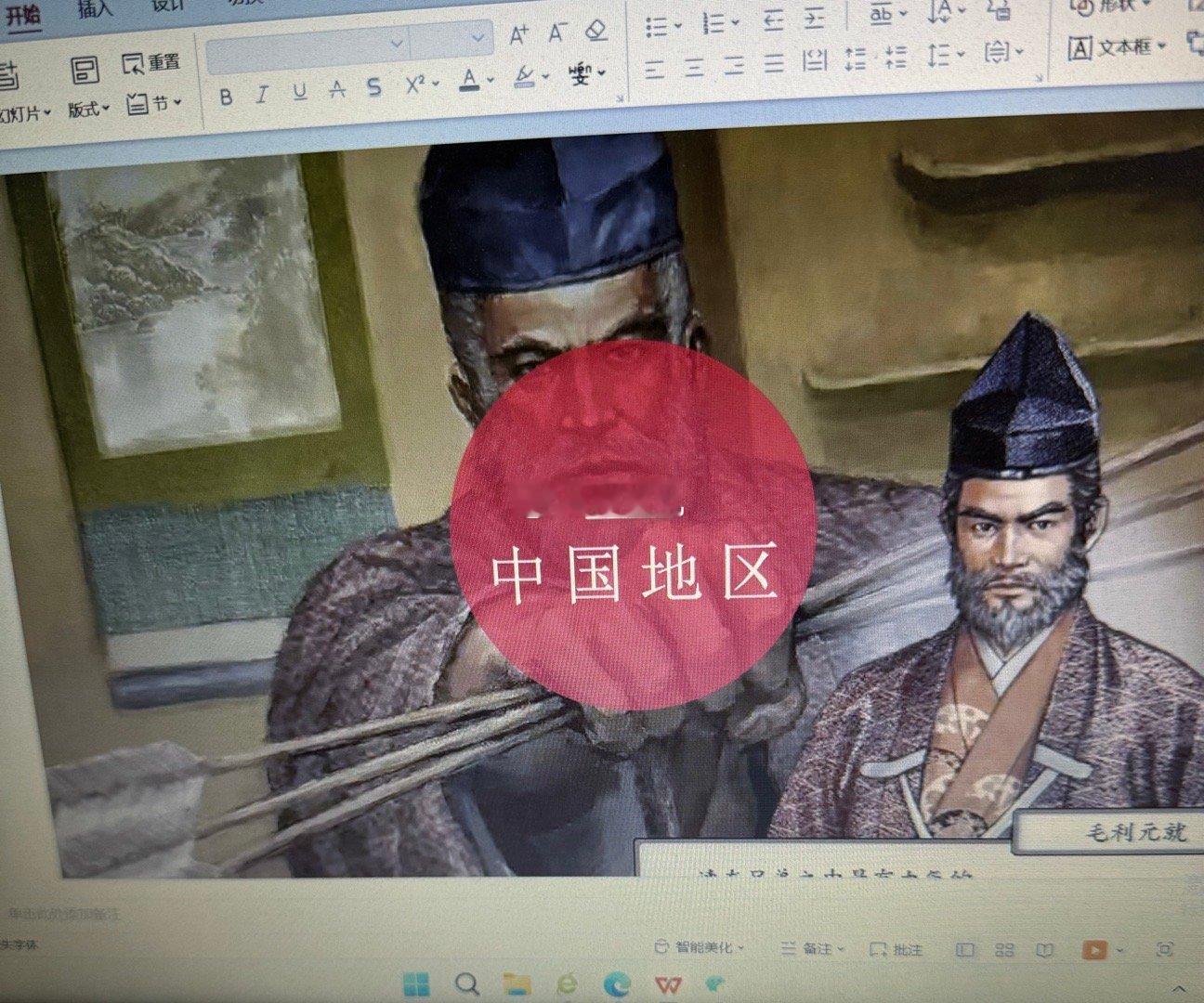Open Microsoft Edge from taskbar
This screenshot has width=1204, height=1003.
(x=617, y=985)
